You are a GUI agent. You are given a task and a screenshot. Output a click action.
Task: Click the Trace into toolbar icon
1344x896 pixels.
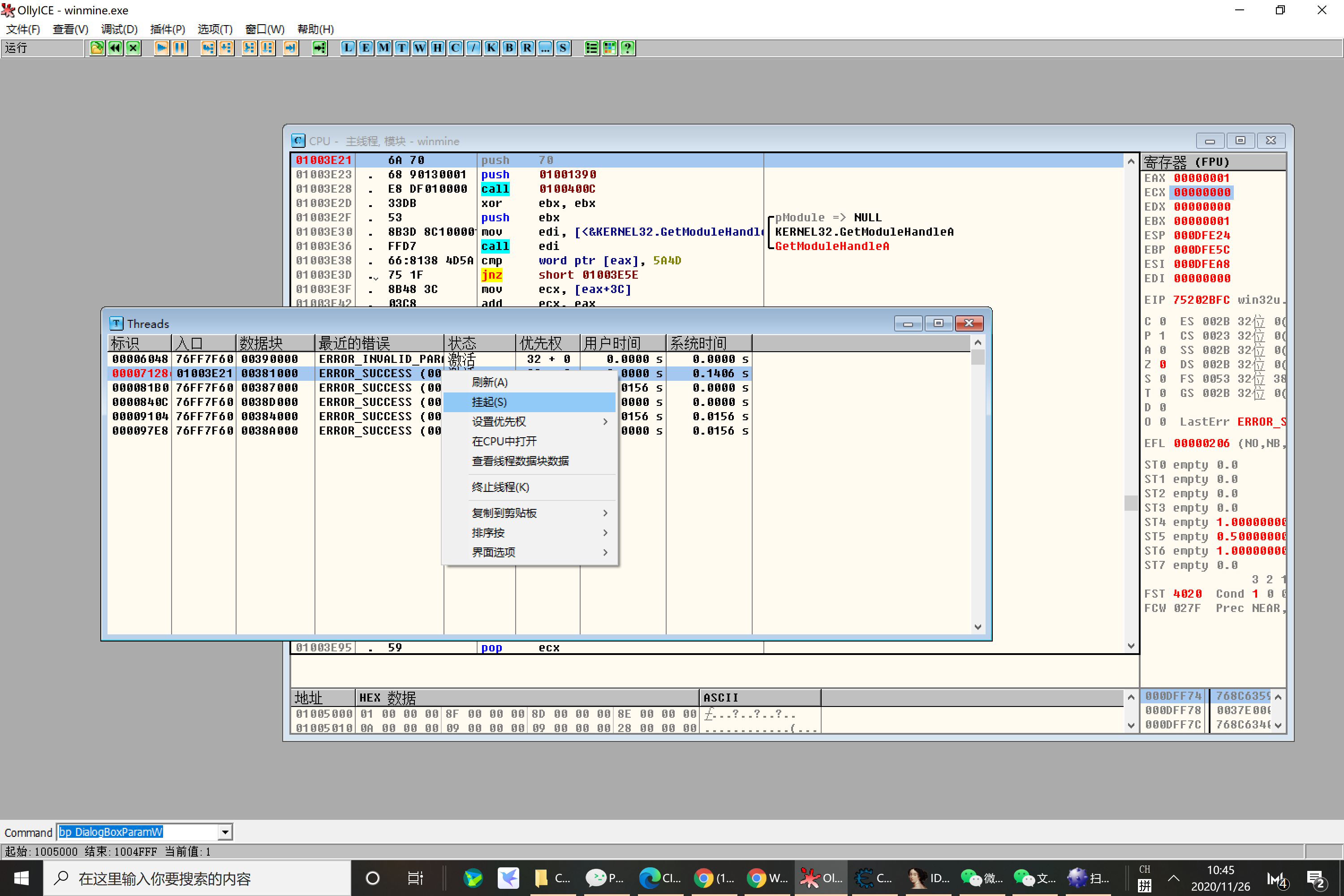click(249, 48)
